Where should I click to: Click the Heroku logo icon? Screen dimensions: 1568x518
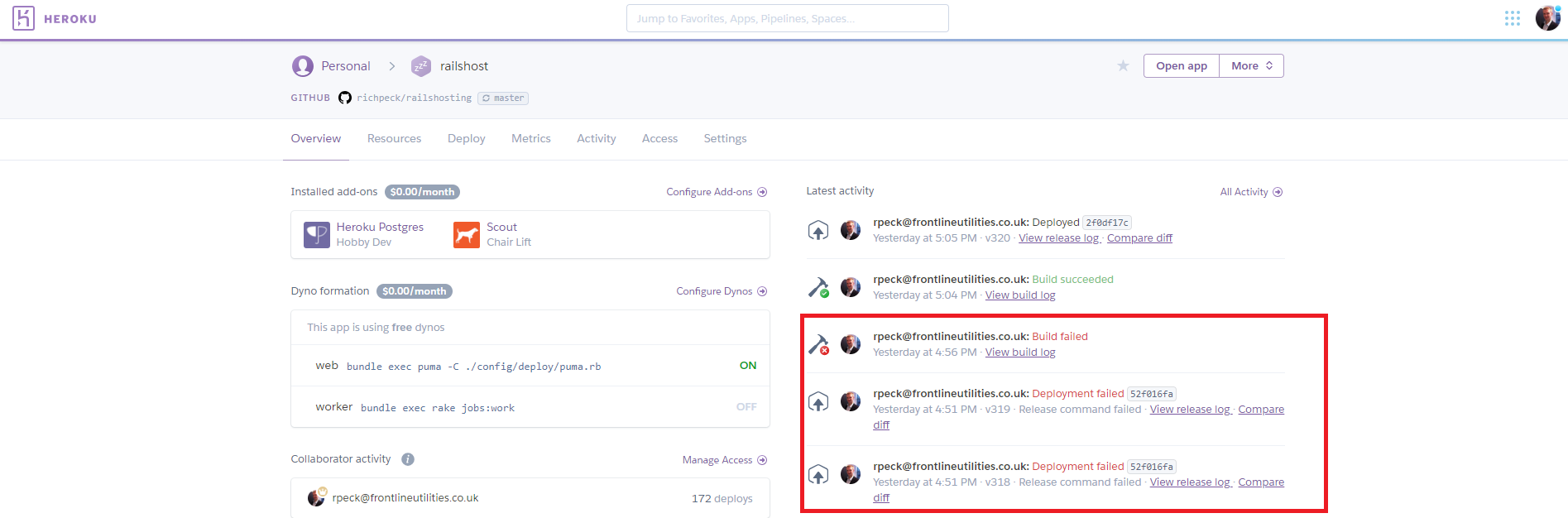click(x=23, y=18)
